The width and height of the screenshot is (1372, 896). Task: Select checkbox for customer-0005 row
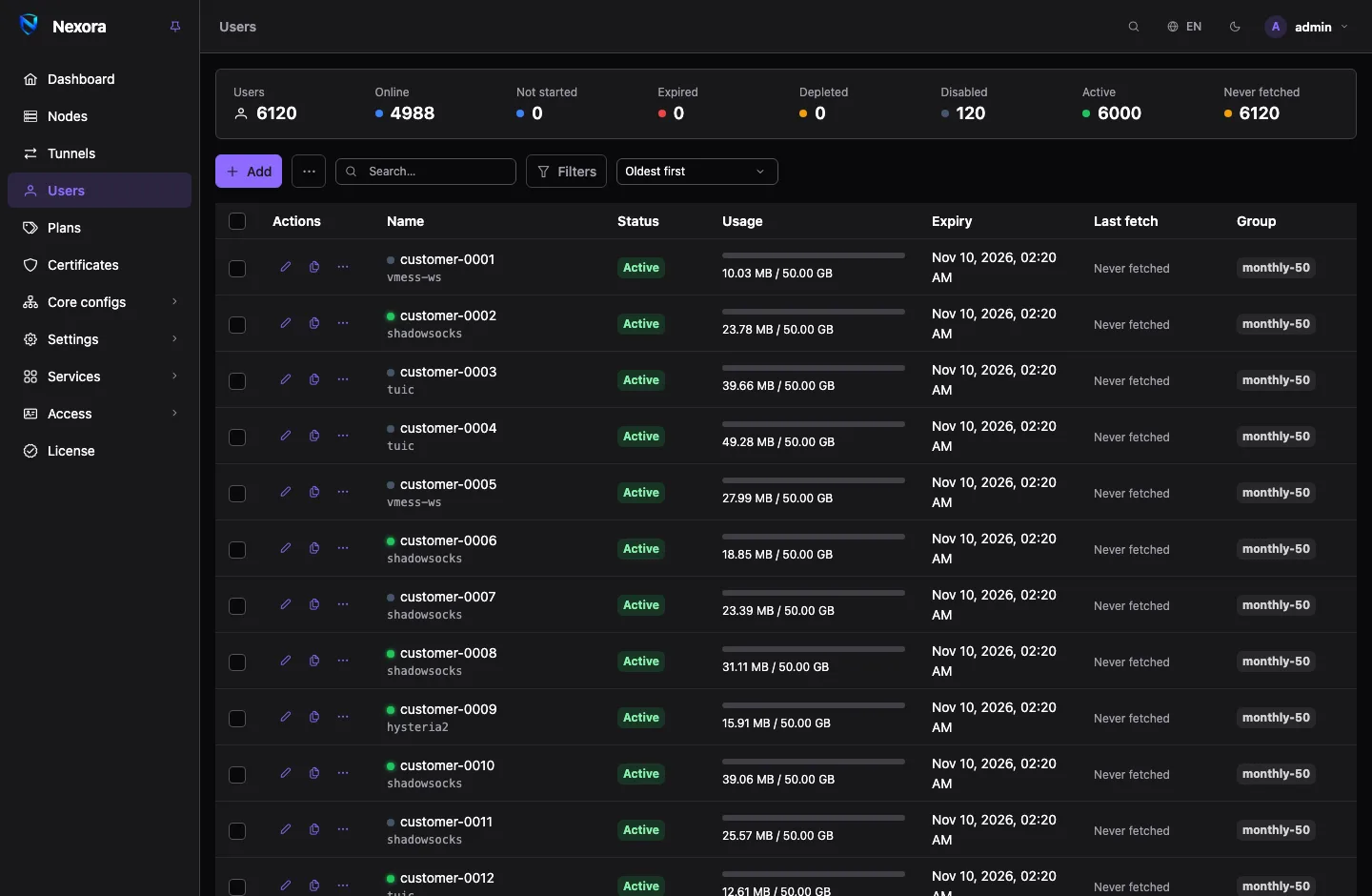(237, 494)
